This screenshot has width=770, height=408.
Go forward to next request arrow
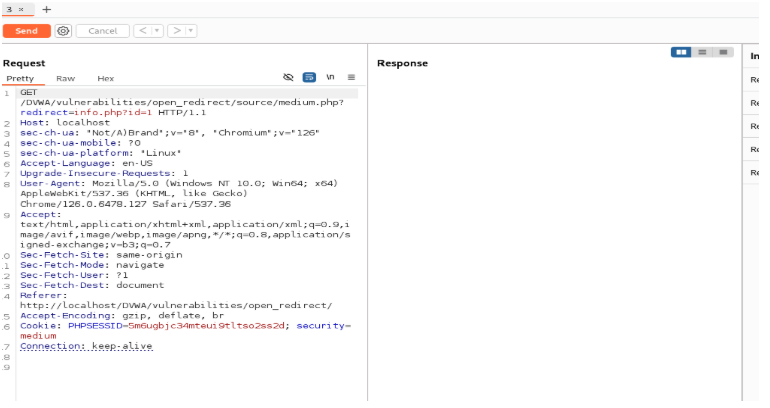tap(177, 31)
